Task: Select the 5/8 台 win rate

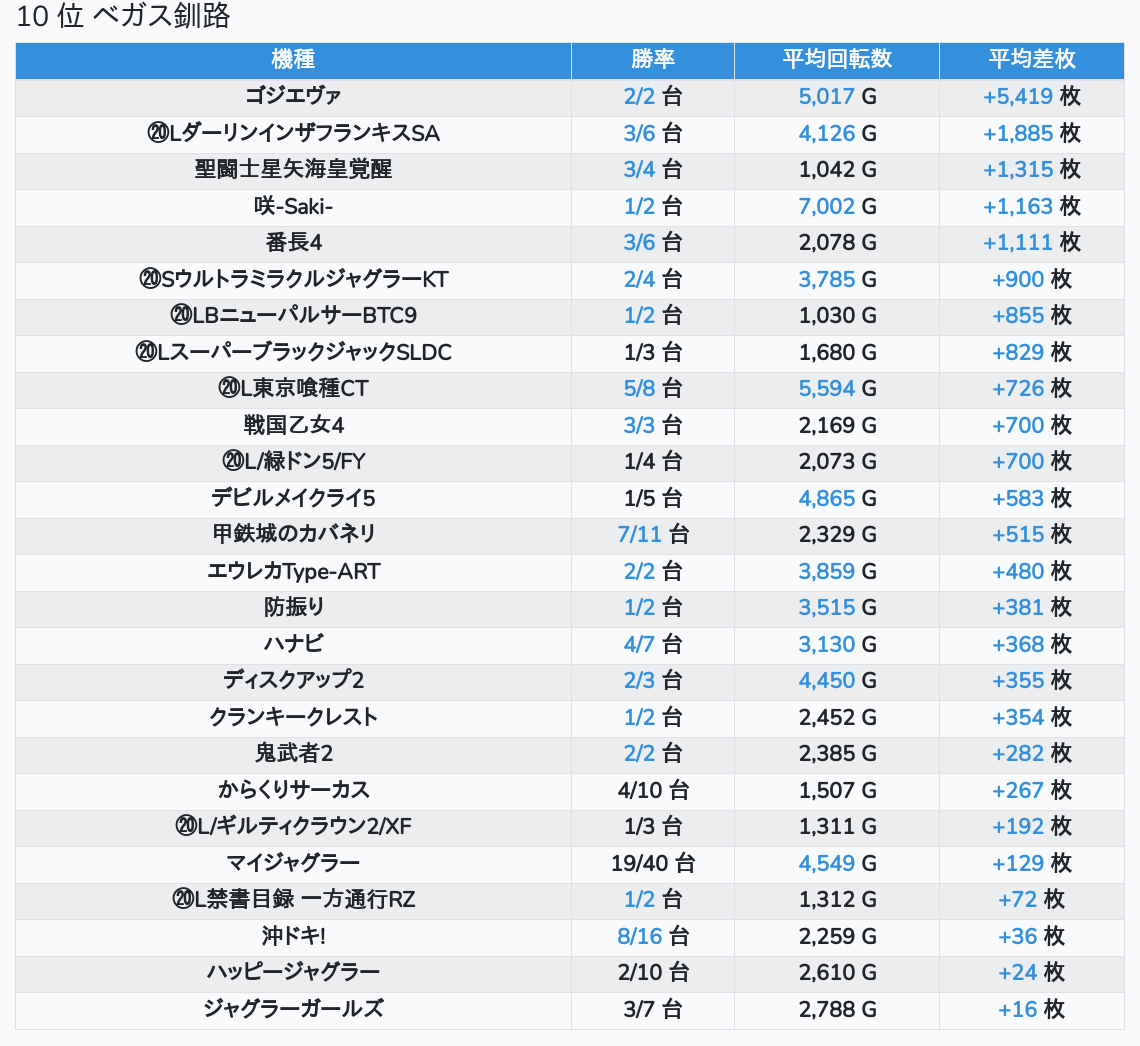Action: 652,389
